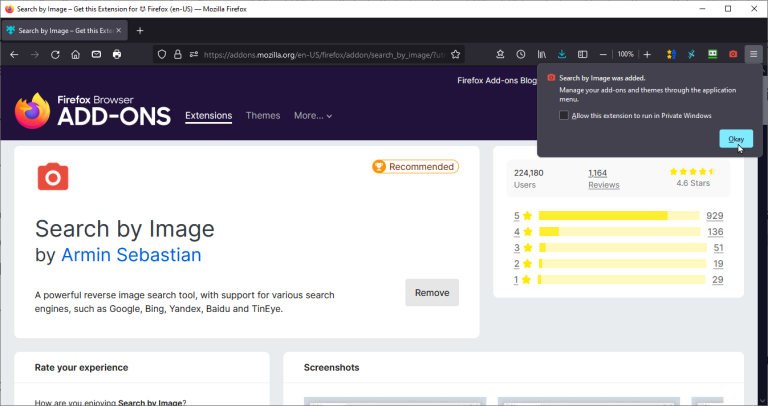Click the print page toolbar icon
The height and width of the screenshot is (406, 768).
[117, 54]
